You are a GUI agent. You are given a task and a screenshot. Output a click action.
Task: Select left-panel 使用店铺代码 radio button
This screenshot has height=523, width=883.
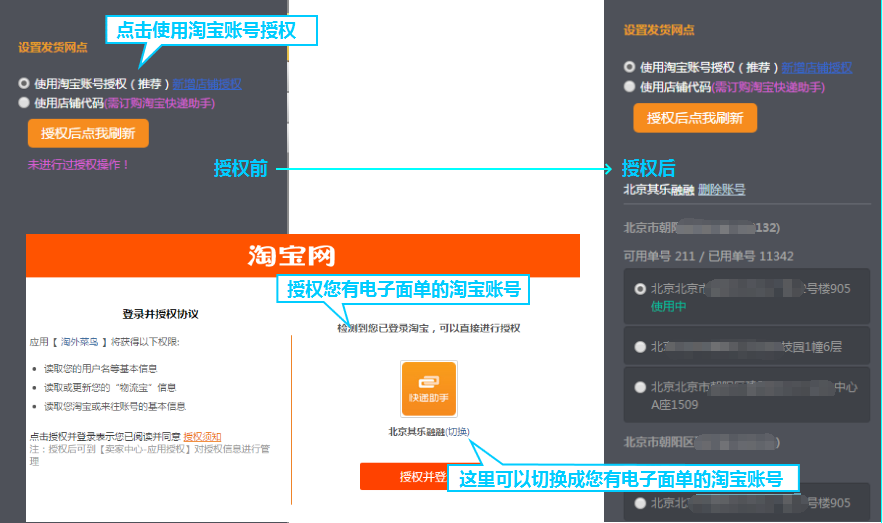pyautogui.click(x=24, y=102)
